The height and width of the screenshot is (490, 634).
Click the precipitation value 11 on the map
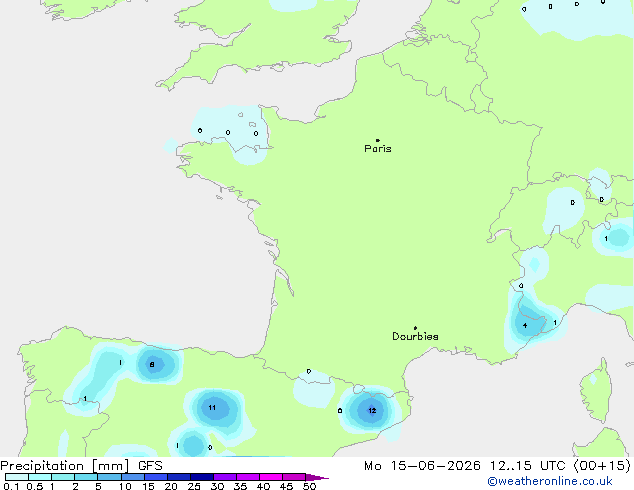click(x=212, y=408)
